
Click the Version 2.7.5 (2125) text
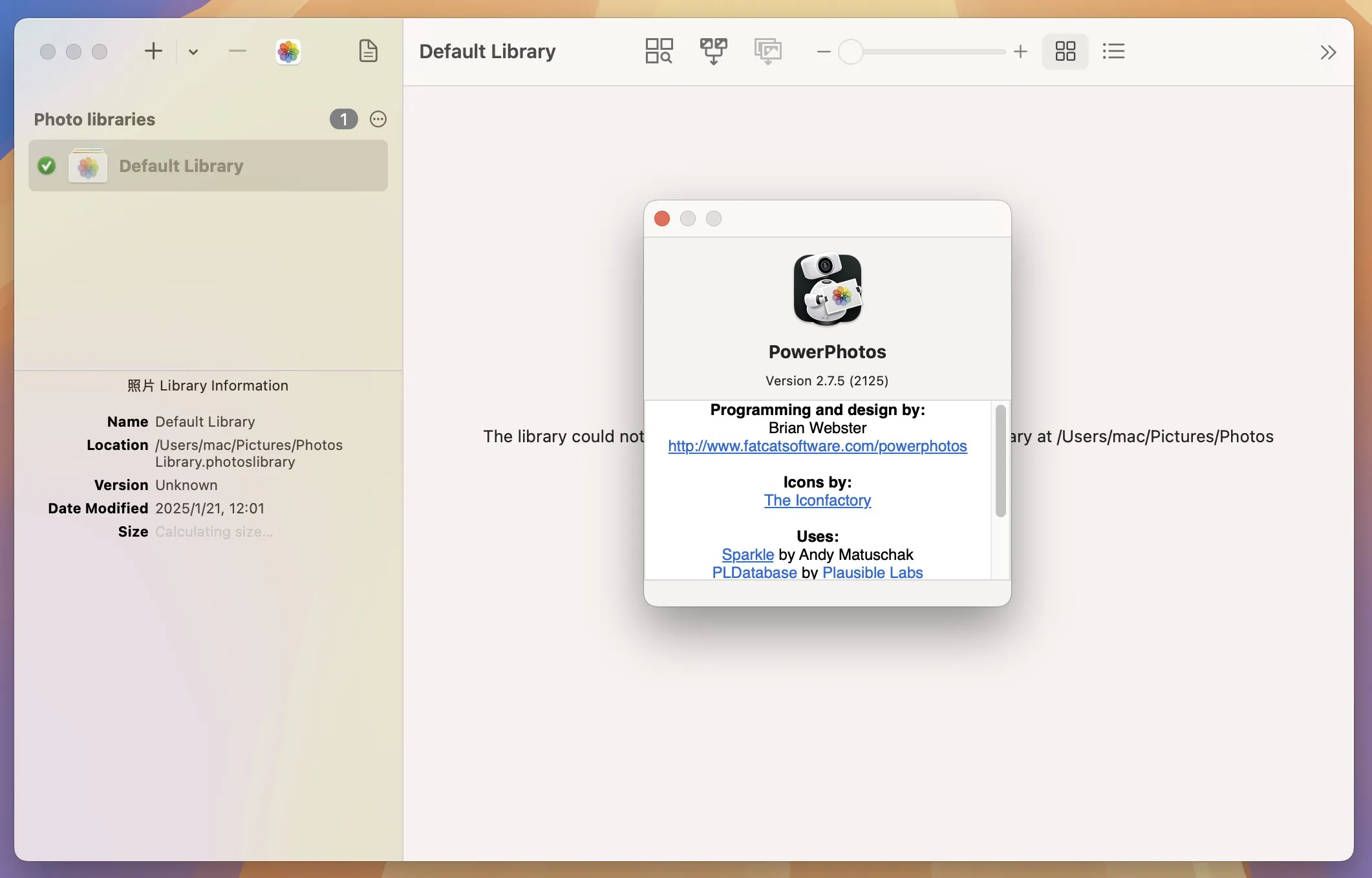[x=827, y=381]
